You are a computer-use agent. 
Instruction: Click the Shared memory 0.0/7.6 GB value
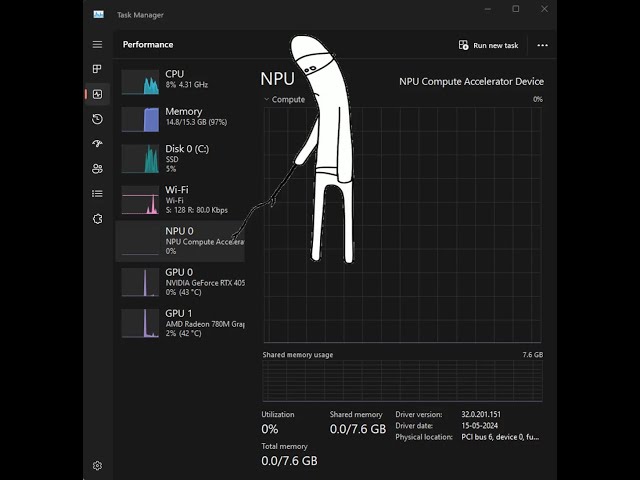pyautogui.click(x=358, y=429)
